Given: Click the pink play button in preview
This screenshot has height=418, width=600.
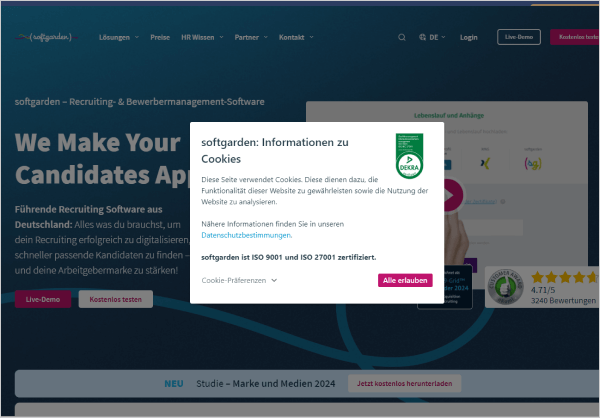Looking at the screenshot, I should click(x=451, y=194).
